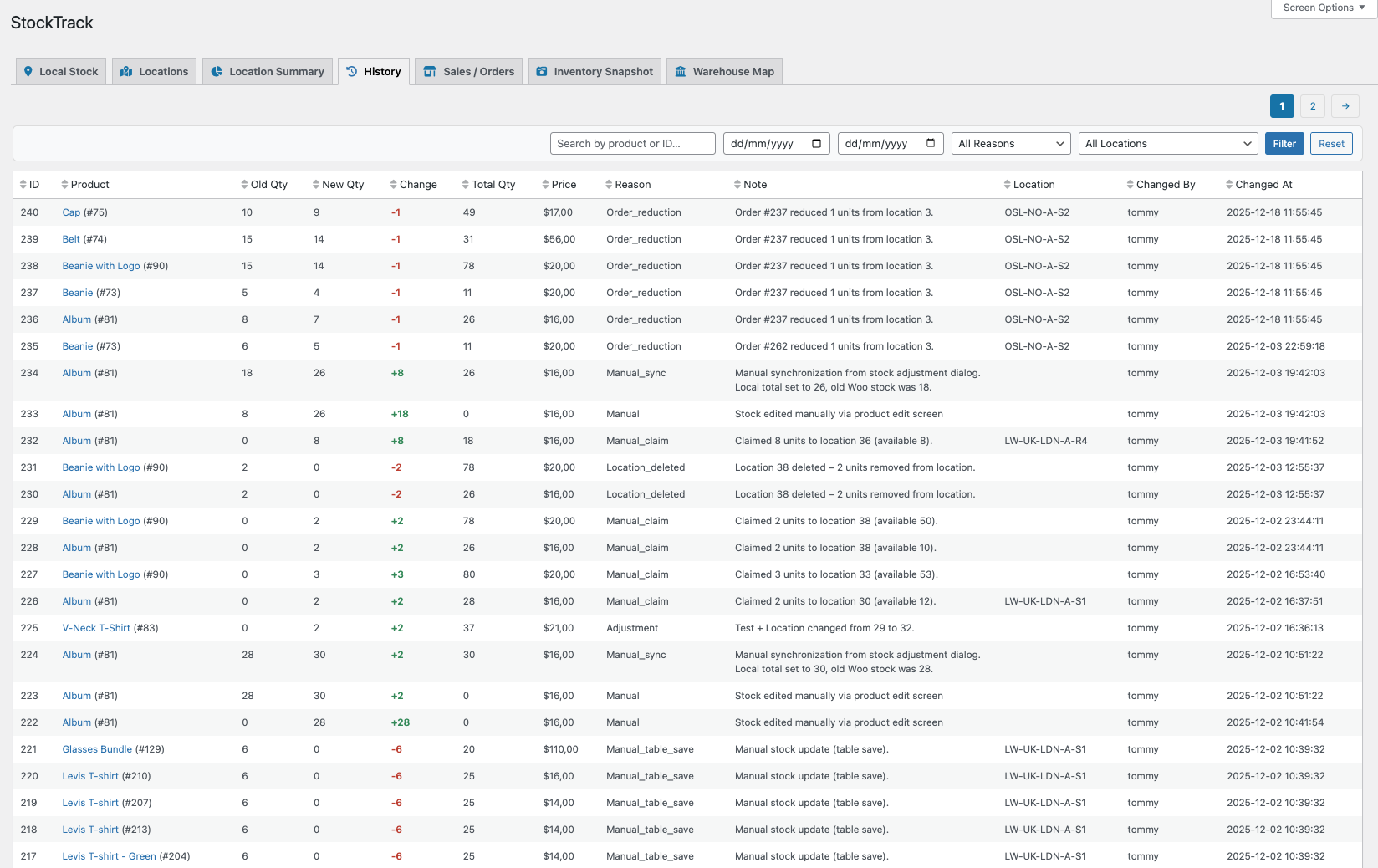The width and height of the screenshot is (1378, 868).
Task: Jump to page 2 of history
Action: pyautogui.click(x=1313, y=106)
